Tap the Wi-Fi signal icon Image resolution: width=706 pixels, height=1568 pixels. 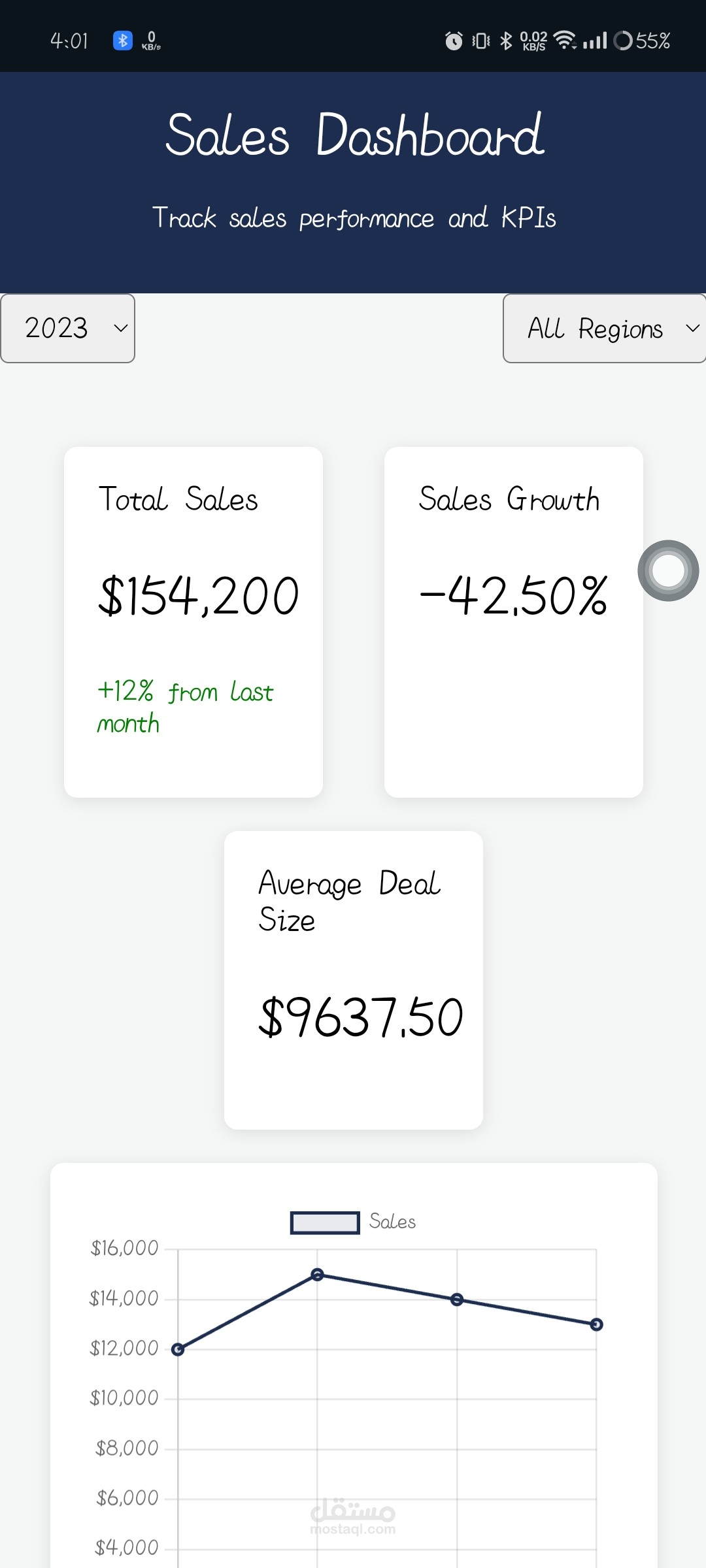(565, 41)
